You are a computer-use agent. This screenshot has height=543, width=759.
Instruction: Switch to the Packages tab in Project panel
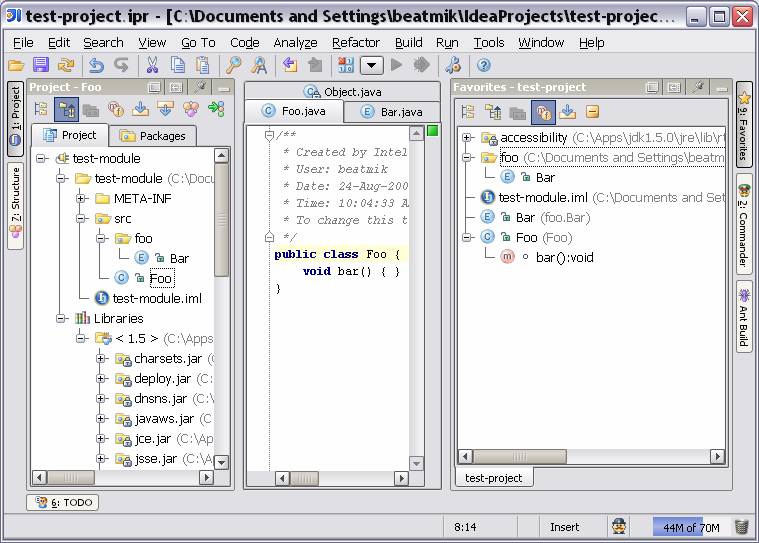(x=153, y=136)
